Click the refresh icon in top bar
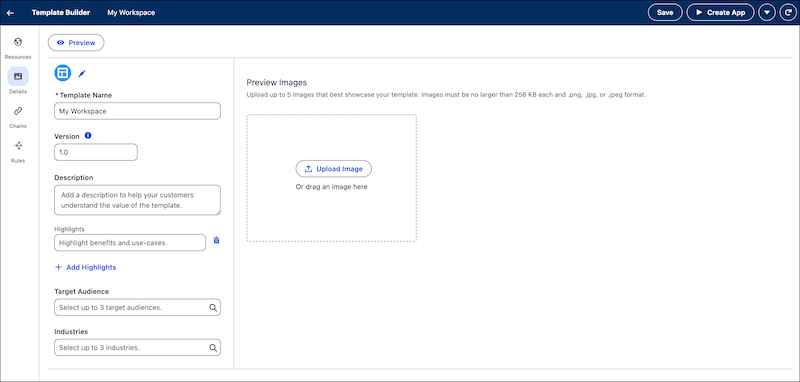Screen dimensions: 800x382 (x=788, y=13)
